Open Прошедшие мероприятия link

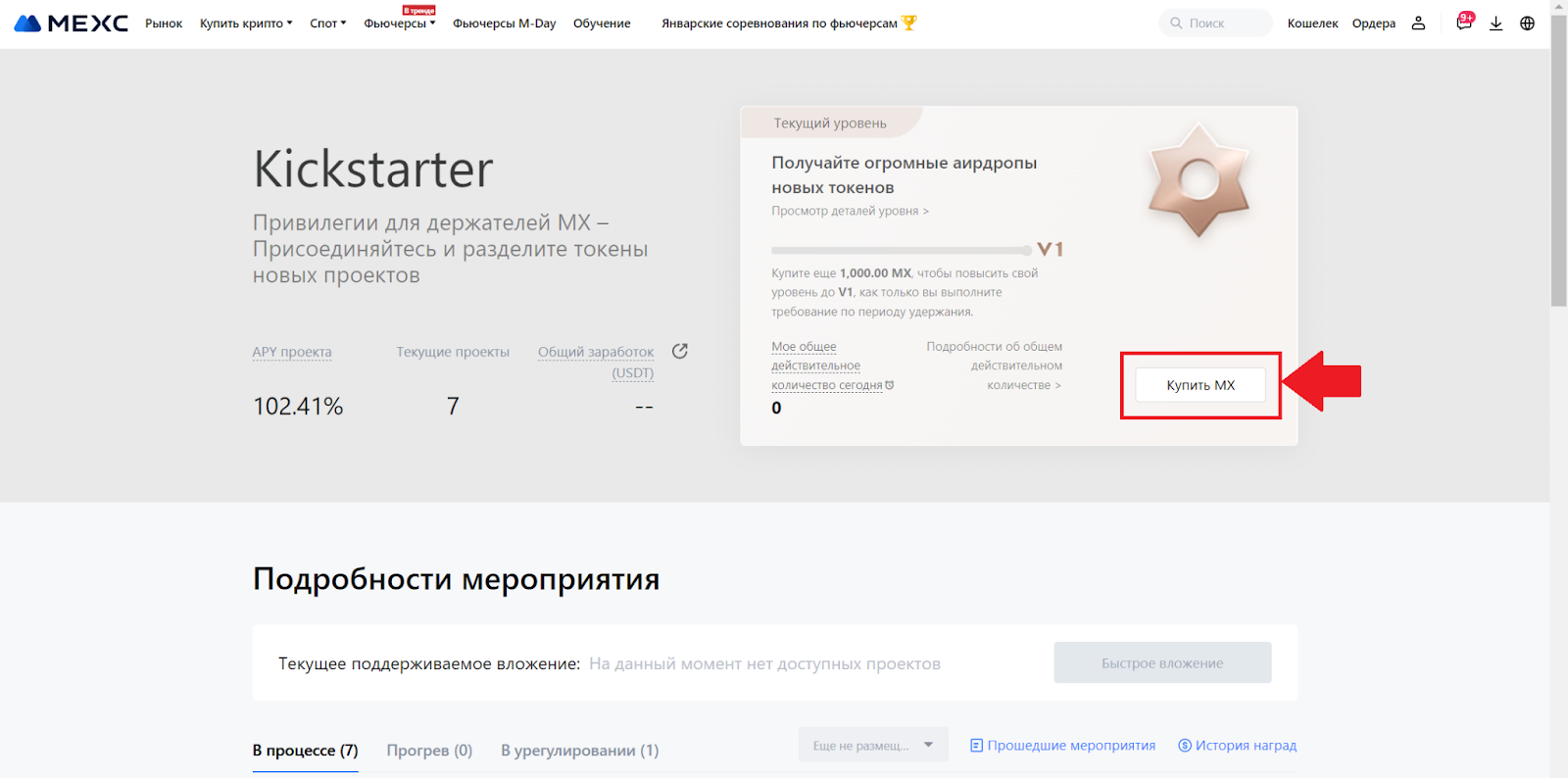click(x=1062, y=746)
